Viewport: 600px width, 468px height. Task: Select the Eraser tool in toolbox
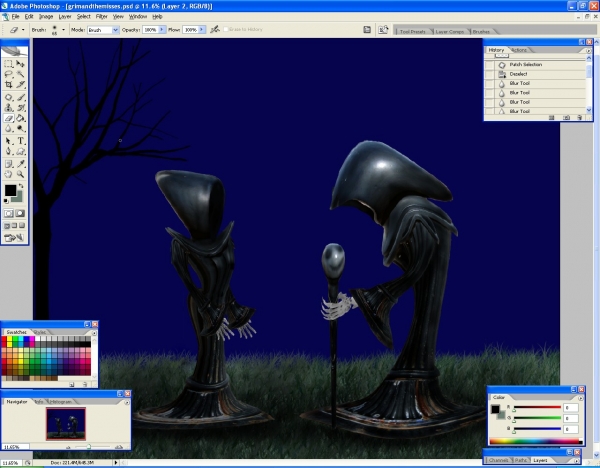[x=8, y=118]
